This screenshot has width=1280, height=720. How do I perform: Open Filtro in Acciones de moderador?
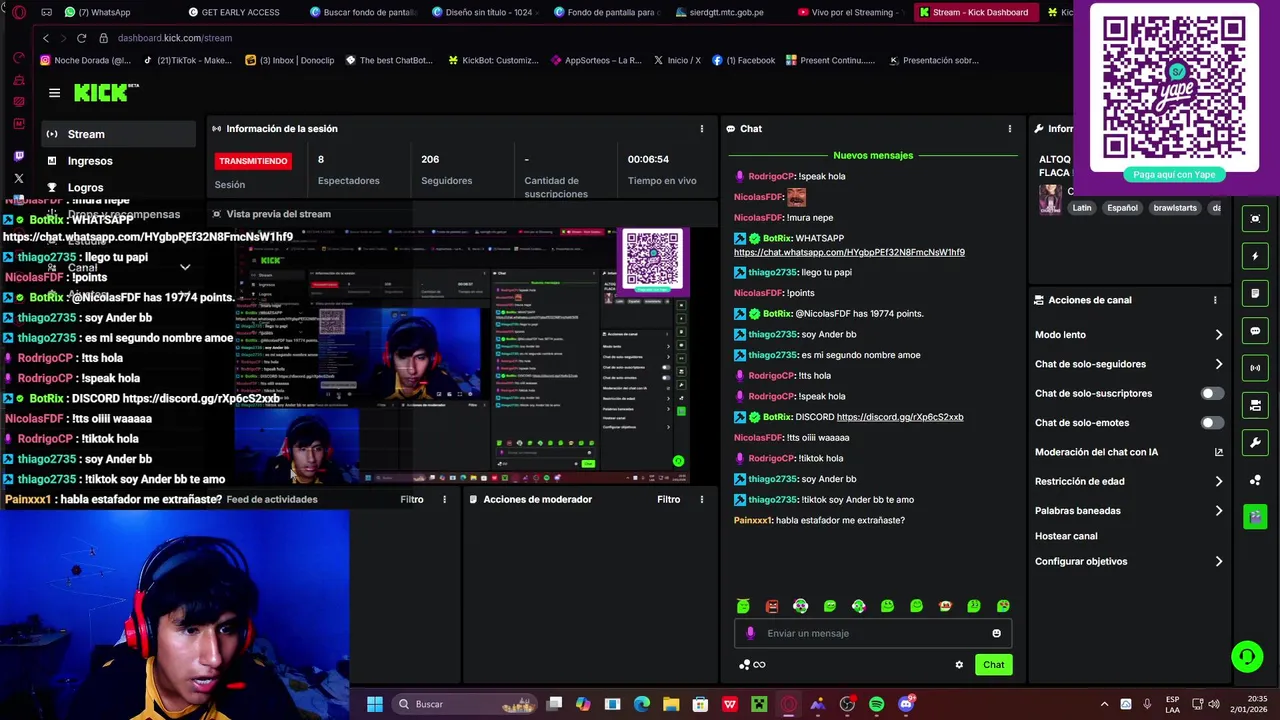pyautogui.click(x=668, y=499)
